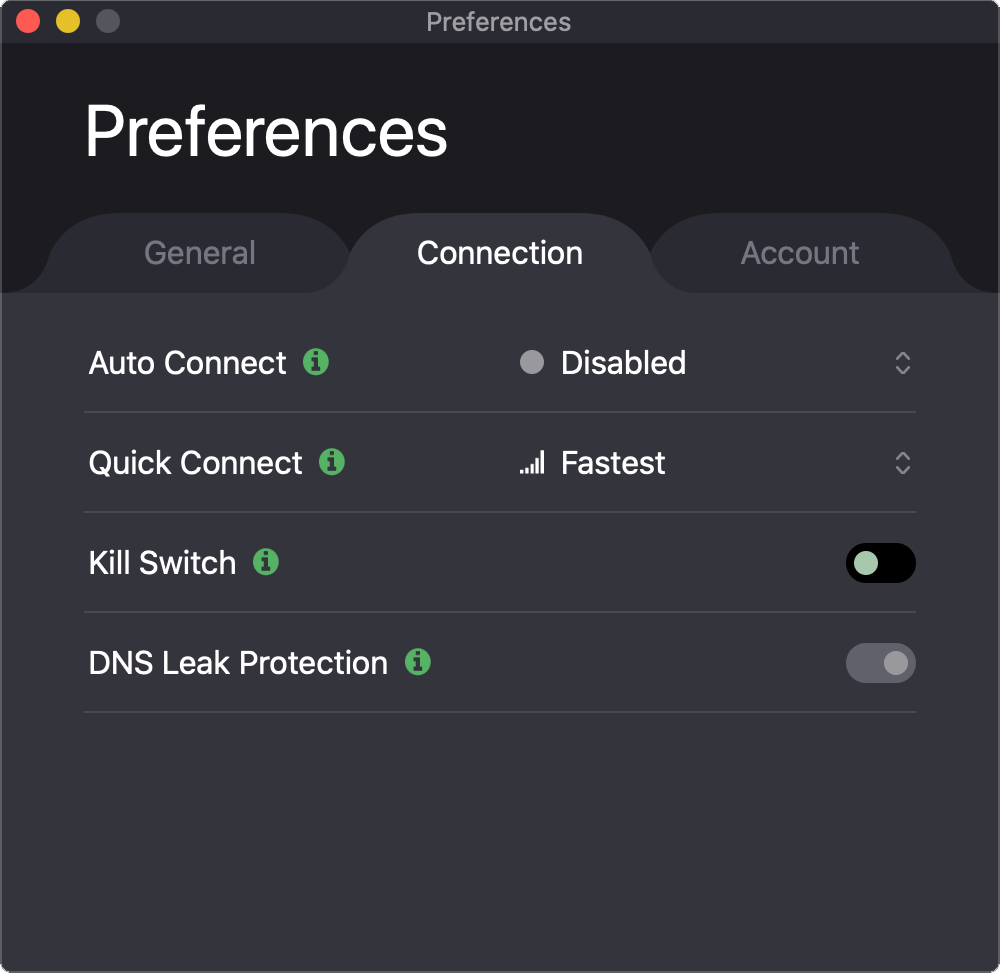Click the Kill Switch label
This screenshot has height=973, width=1000.
(x=163, y=563)
